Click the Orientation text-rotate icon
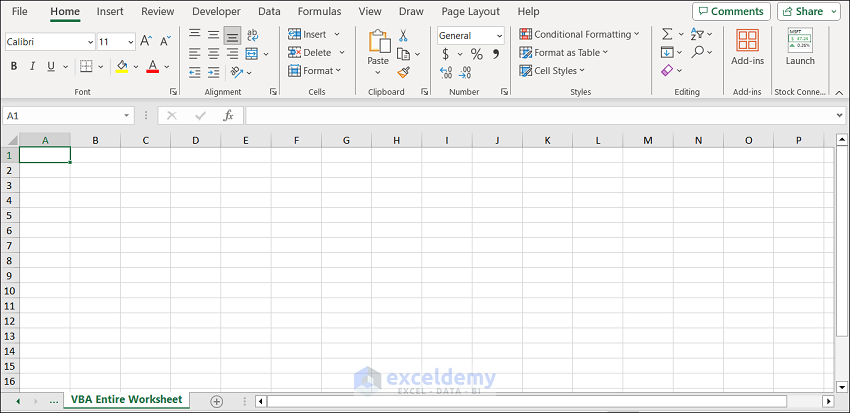 (x=236, y=72)
